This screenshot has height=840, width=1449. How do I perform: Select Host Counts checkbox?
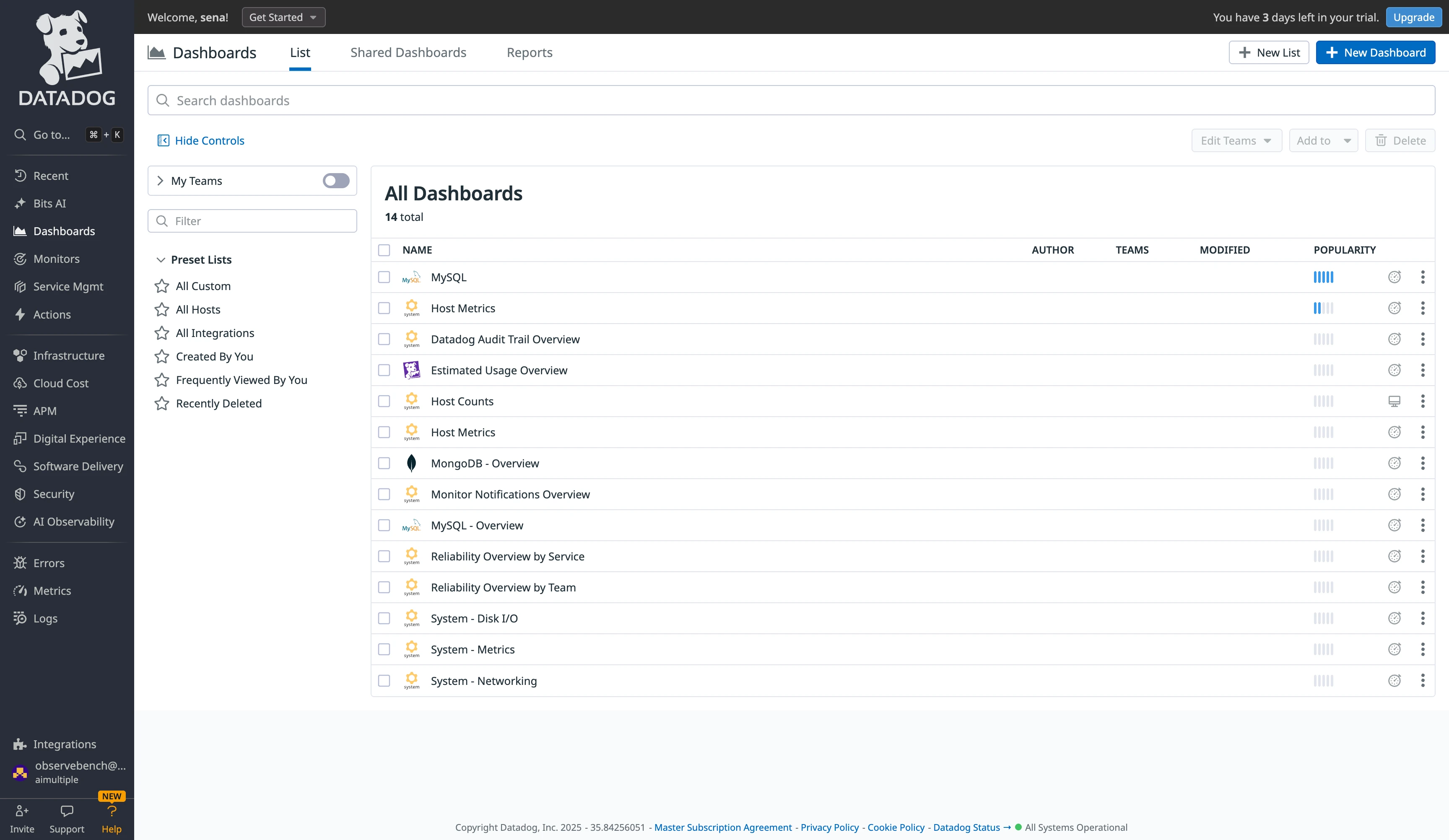pos(384,401)
